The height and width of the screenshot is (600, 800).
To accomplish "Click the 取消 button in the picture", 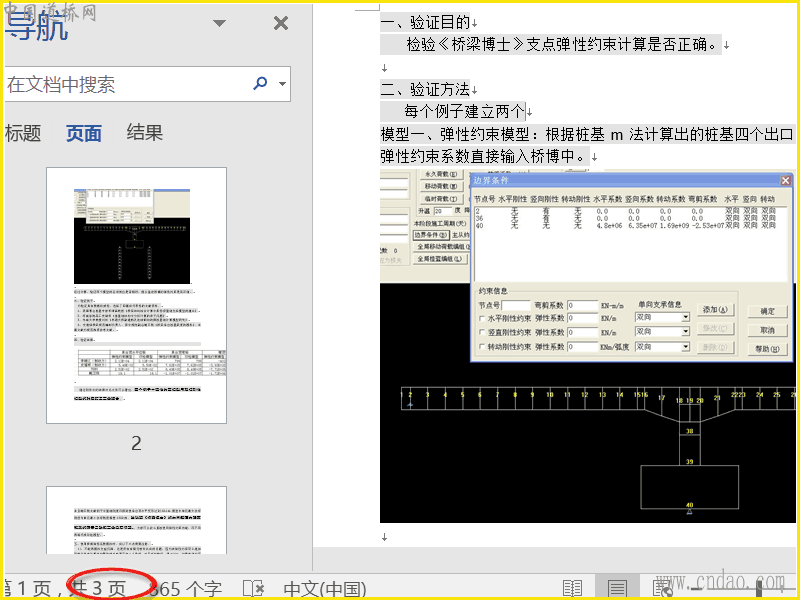I will [x=767, y=330].
